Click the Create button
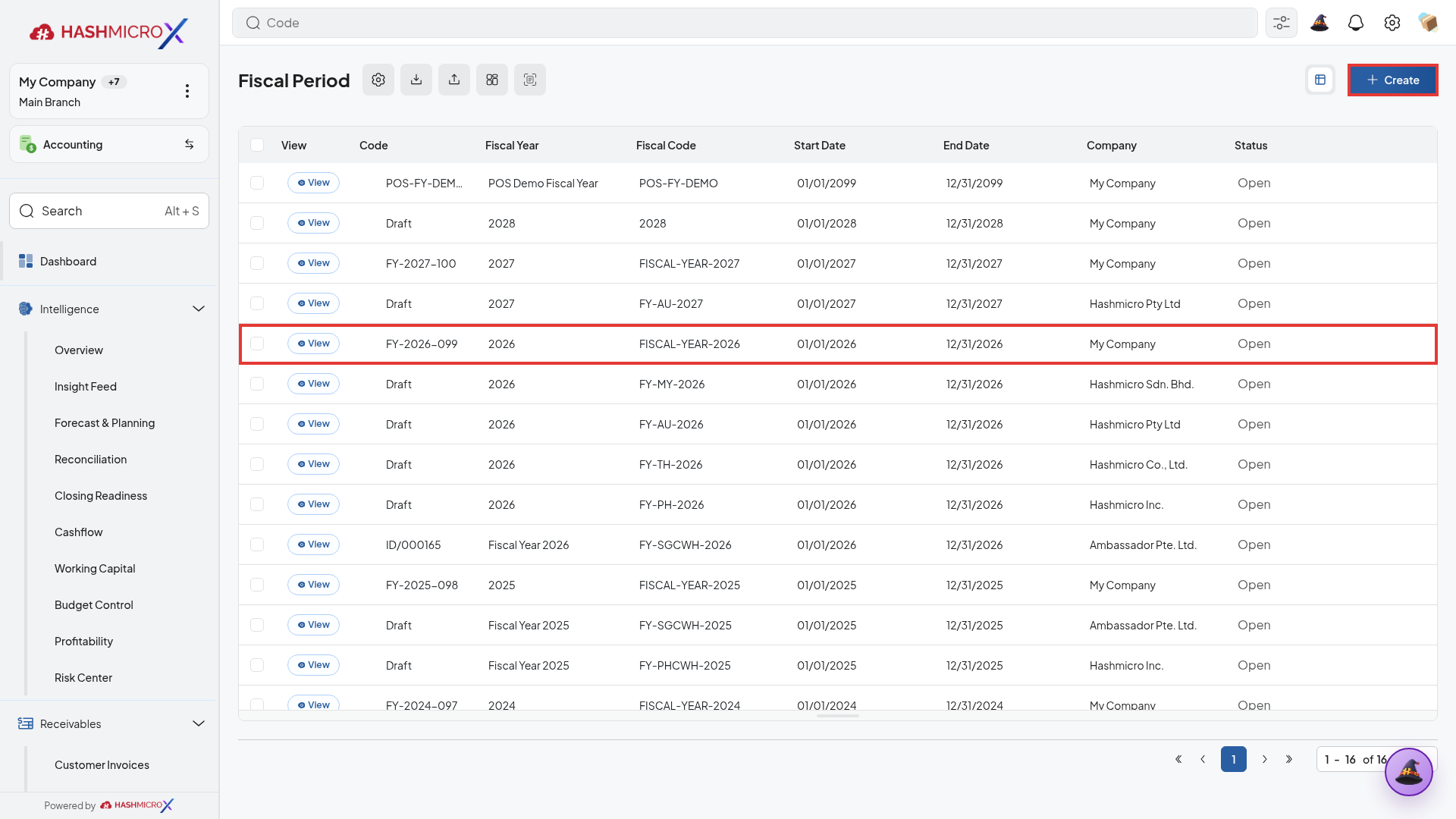The image size is (1456, 819). [x=1392, y=80]
